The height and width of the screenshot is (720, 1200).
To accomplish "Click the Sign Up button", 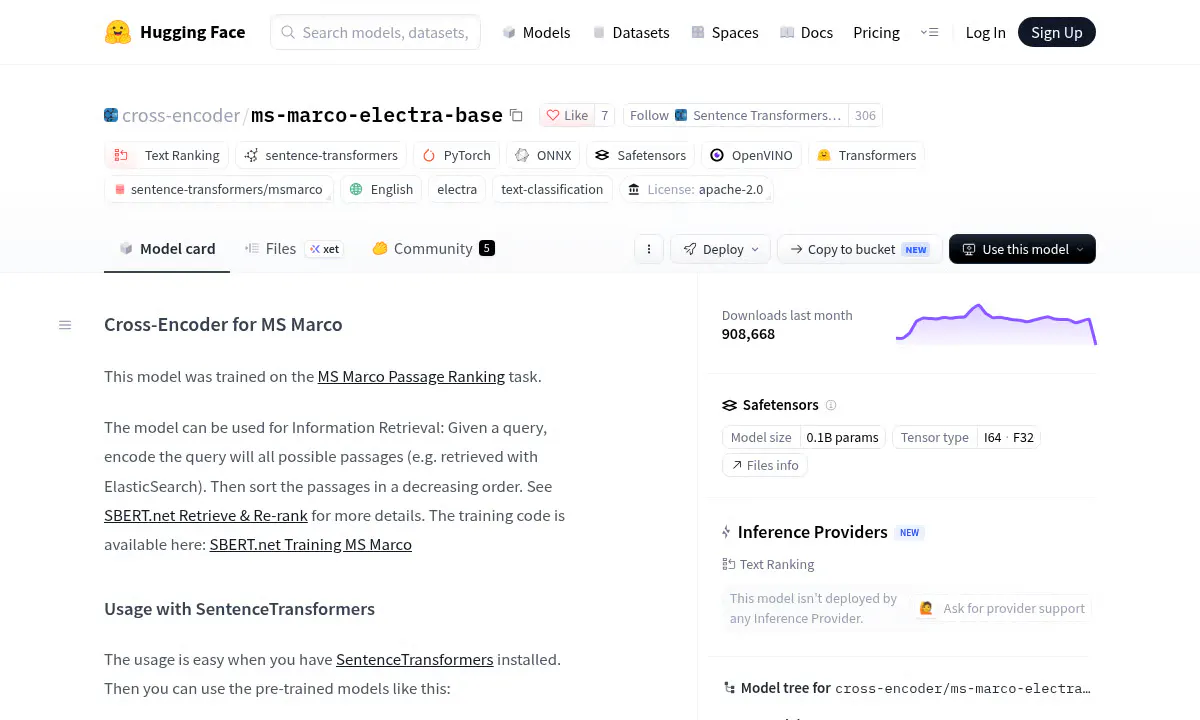I will [1057, 32].
